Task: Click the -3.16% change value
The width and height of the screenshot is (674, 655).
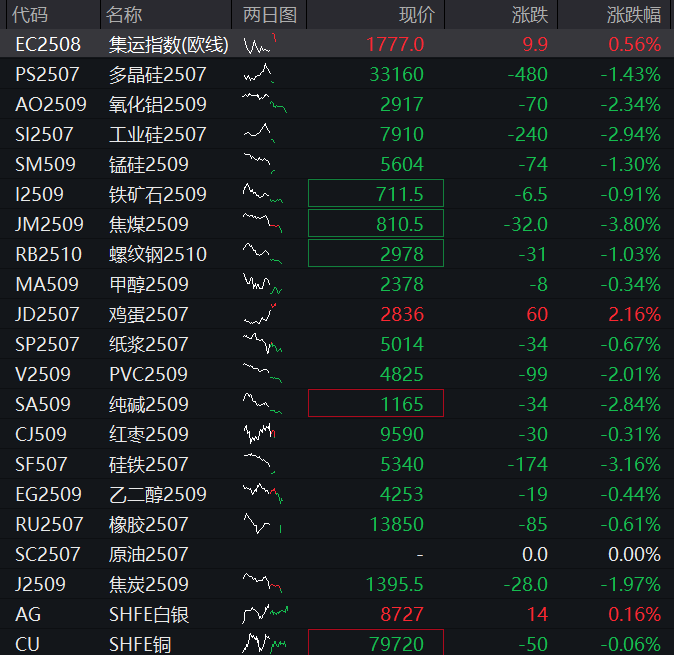Action: pos(631,464)
